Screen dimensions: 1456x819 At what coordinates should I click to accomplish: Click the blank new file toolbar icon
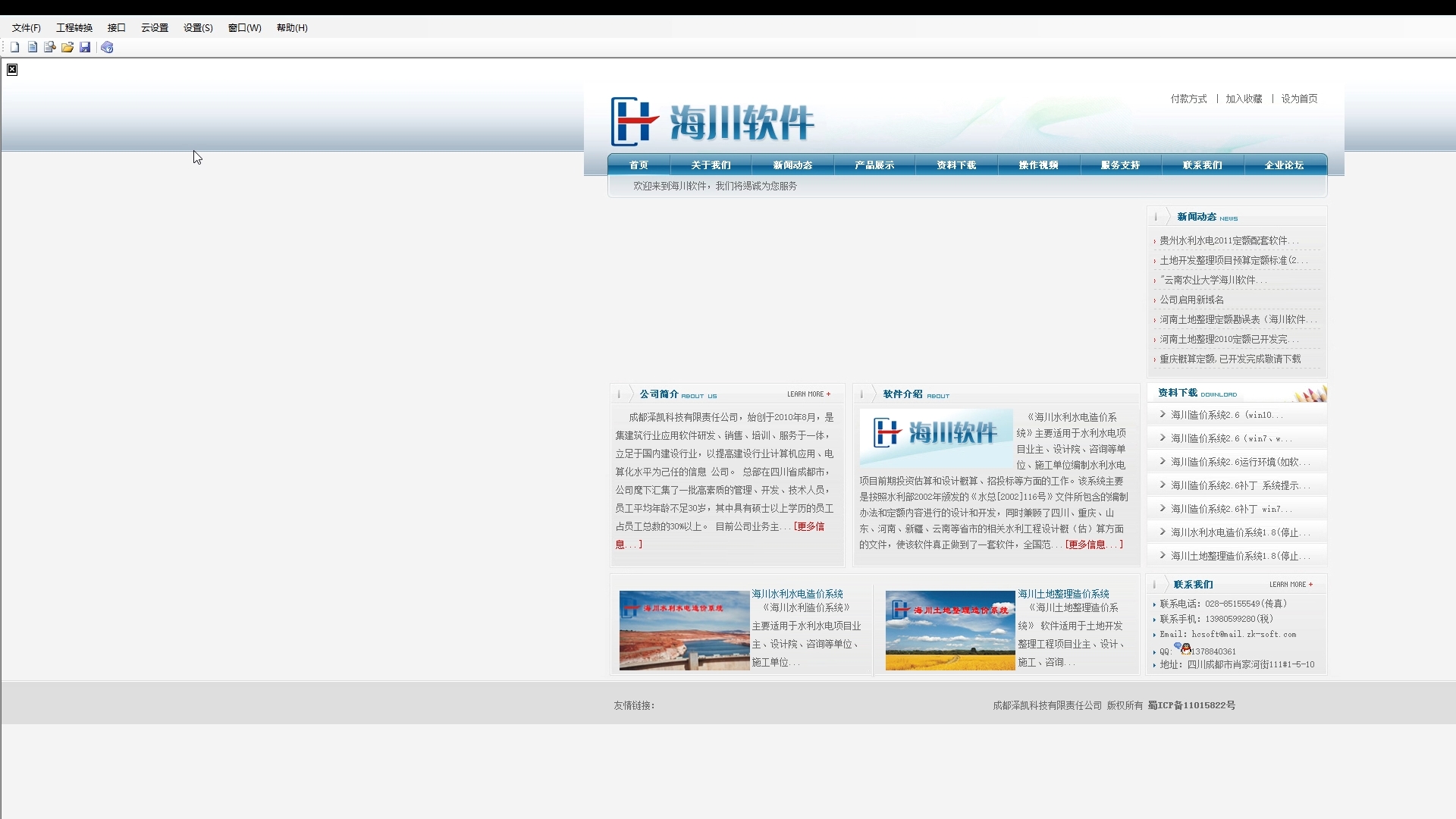(14, 47)
